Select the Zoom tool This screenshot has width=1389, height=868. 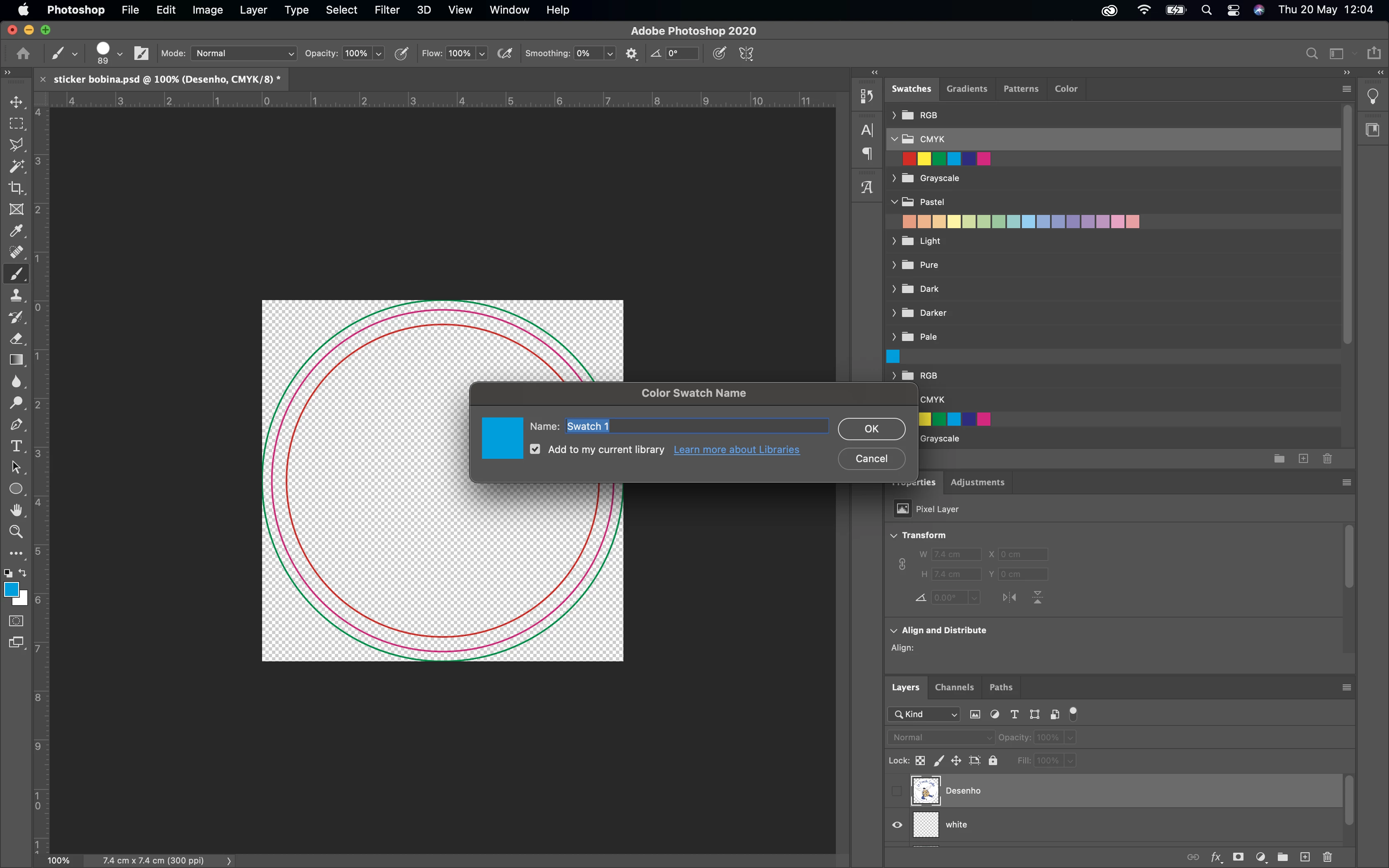16,532
